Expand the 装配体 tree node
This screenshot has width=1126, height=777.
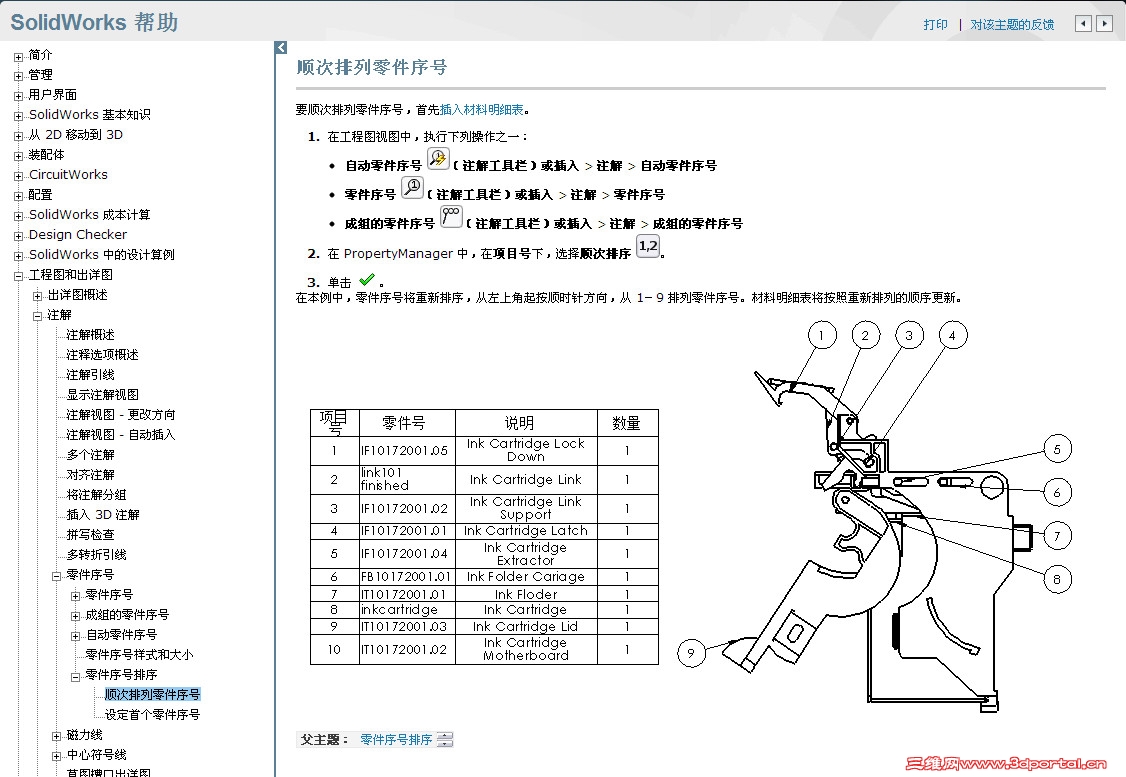pos(19,156)
